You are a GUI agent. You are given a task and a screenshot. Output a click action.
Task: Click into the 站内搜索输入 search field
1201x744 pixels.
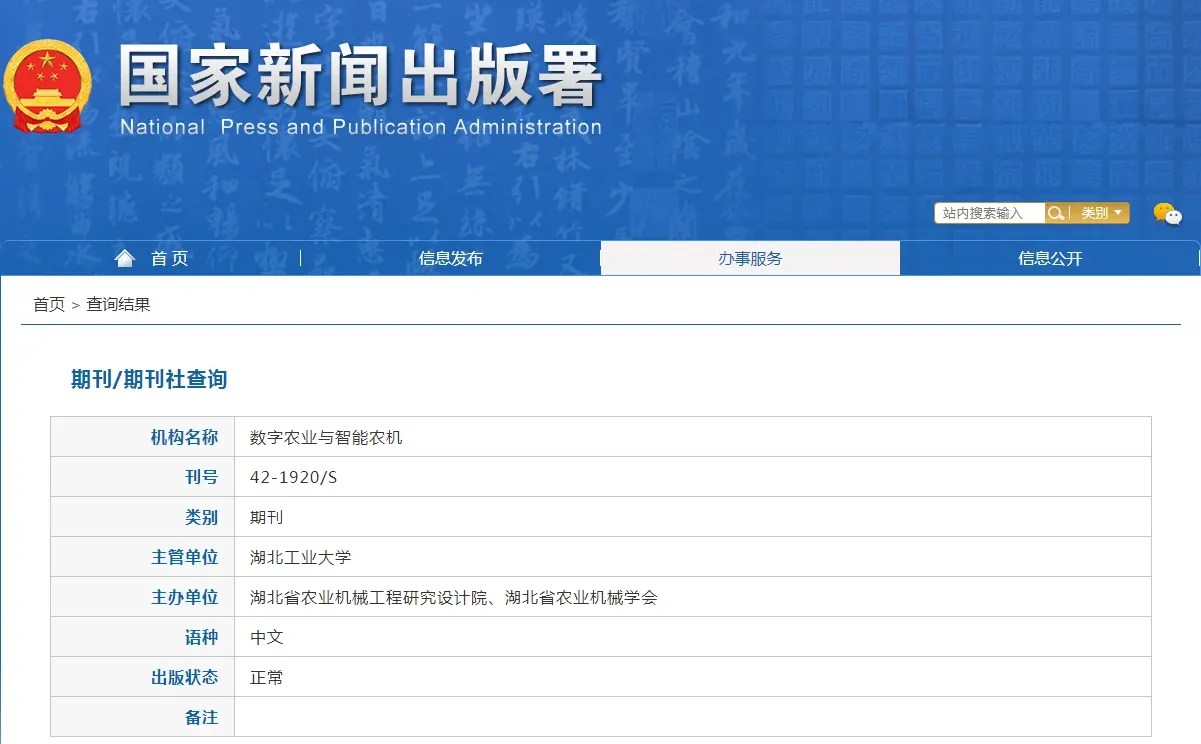988,212
